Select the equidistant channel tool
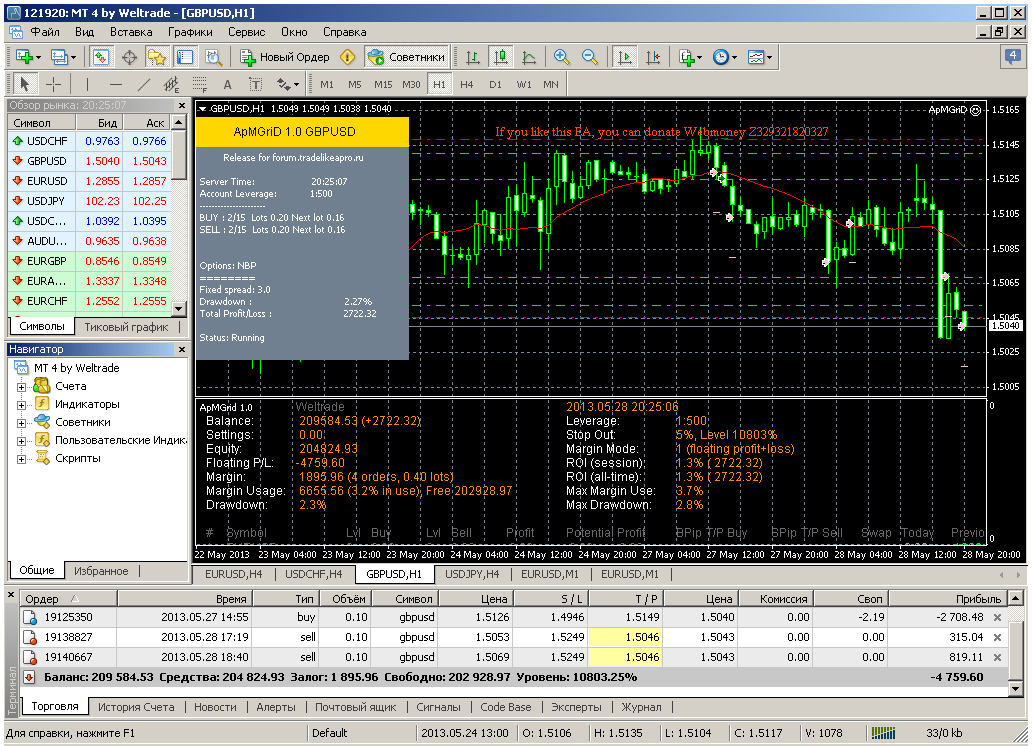This screenshot has width=1032, height=746. [172, 84]
